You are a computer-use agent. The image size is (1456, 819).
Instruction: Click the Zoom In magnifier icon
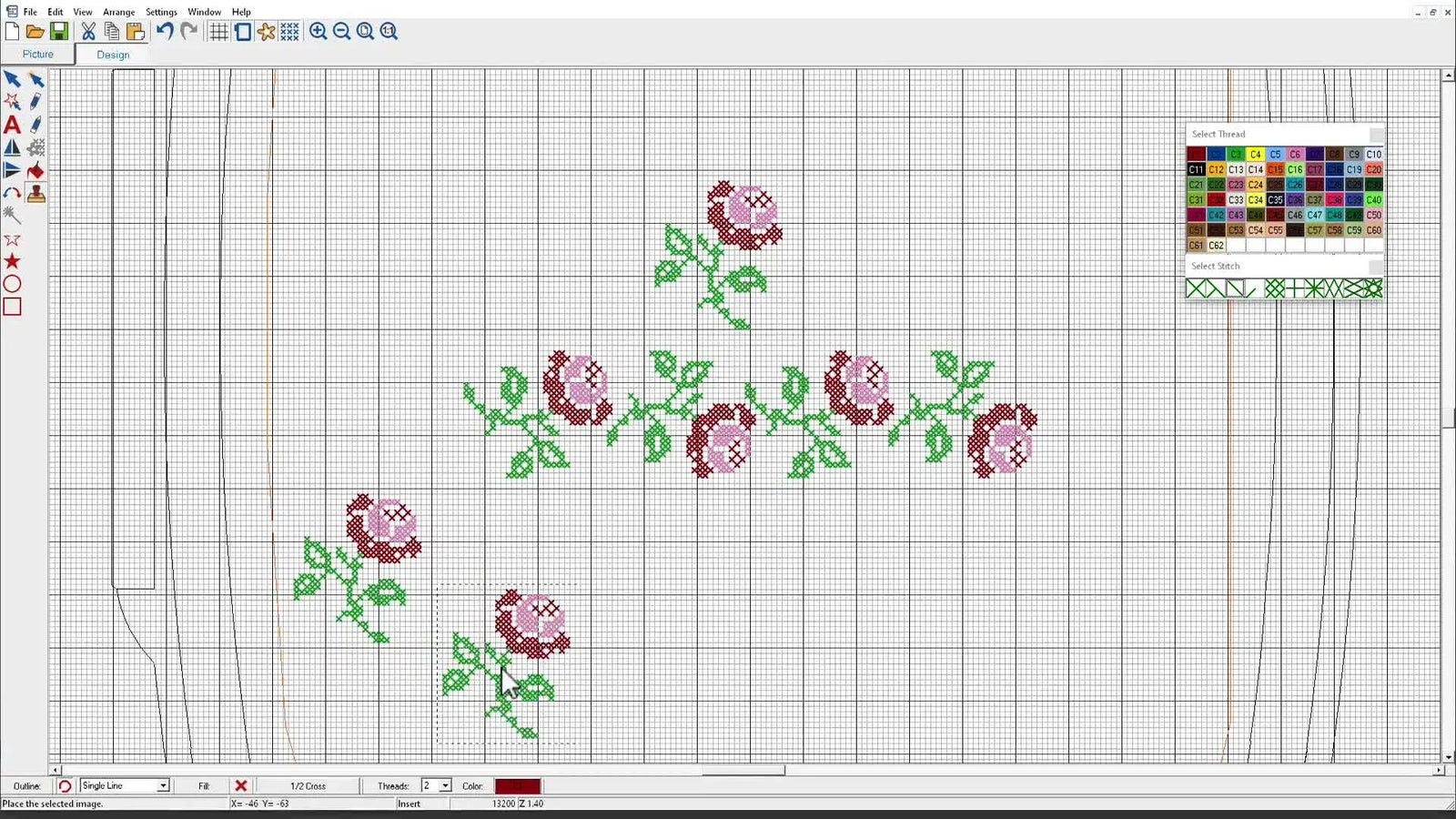(x=318, y=32)
